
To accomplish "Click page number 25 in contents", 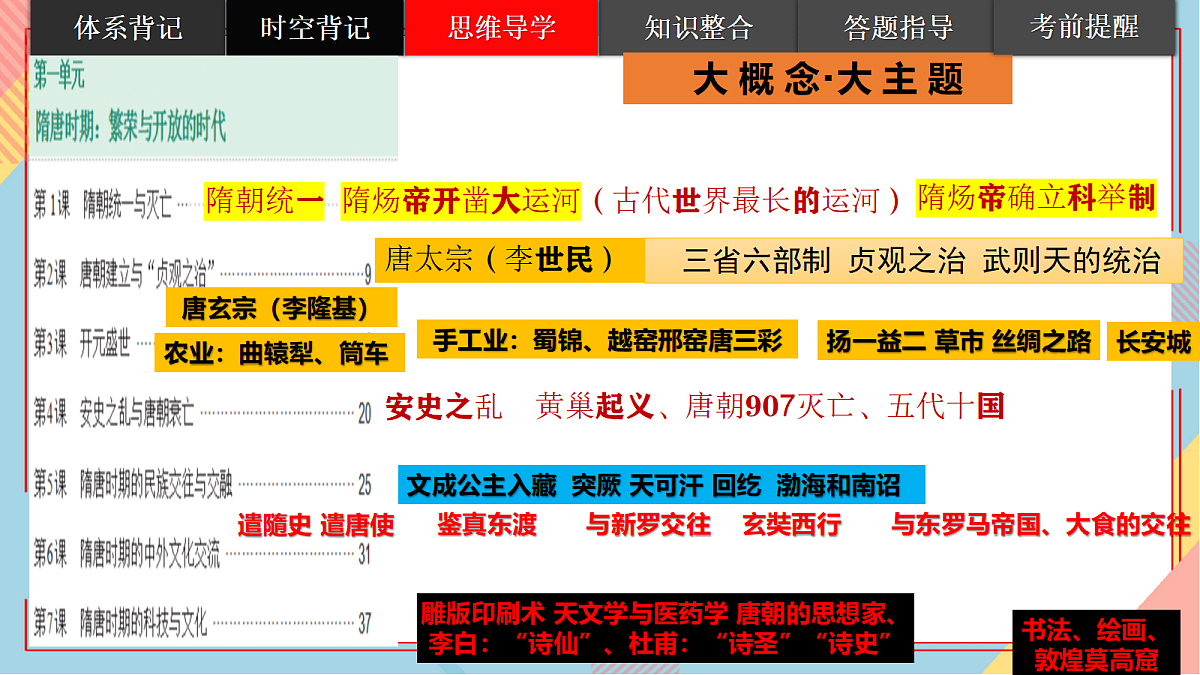I will click(x=365, y=487).
